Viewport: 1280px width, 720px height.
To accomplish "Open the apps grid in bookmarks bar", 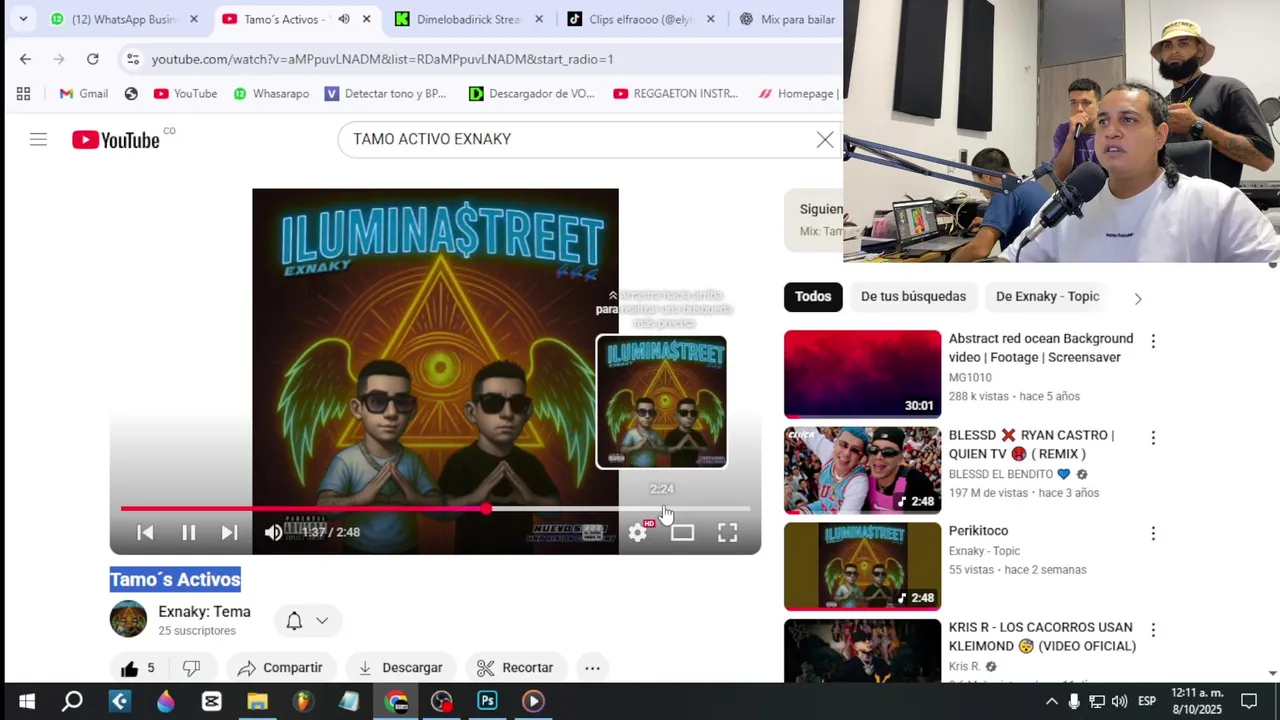I will point(23,94).
